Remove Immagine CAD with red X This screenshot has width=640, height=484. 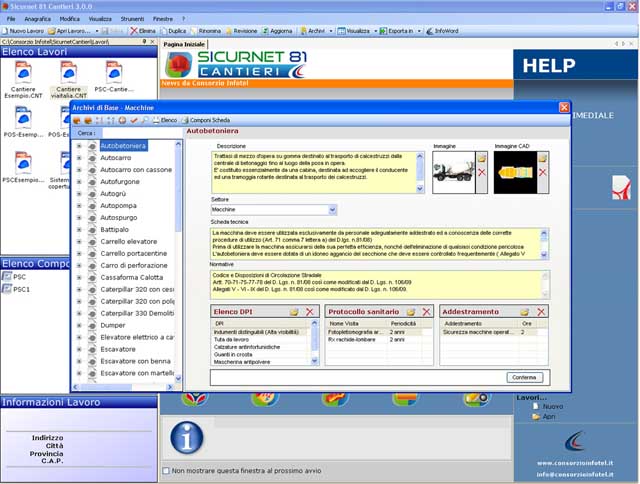[x=542, y=172]
